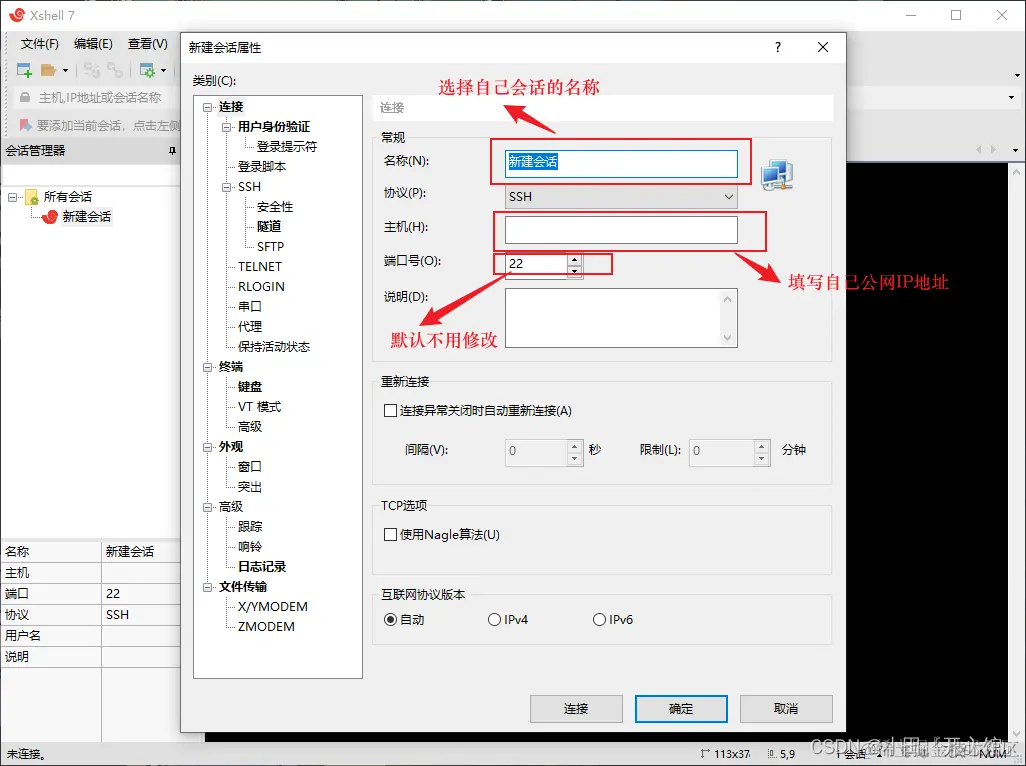Screen dimensions: 1026x766
Task: Enable 使用Nagle算法 checkbox
Action: (x=388, y=534)
